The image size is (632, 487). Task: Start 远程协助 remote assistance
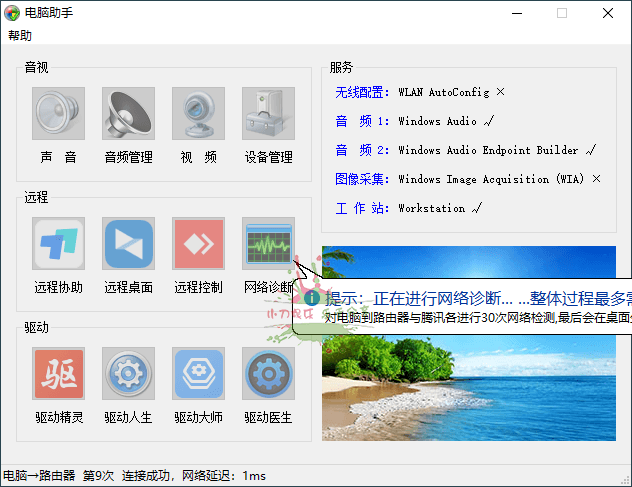point(58,244)
